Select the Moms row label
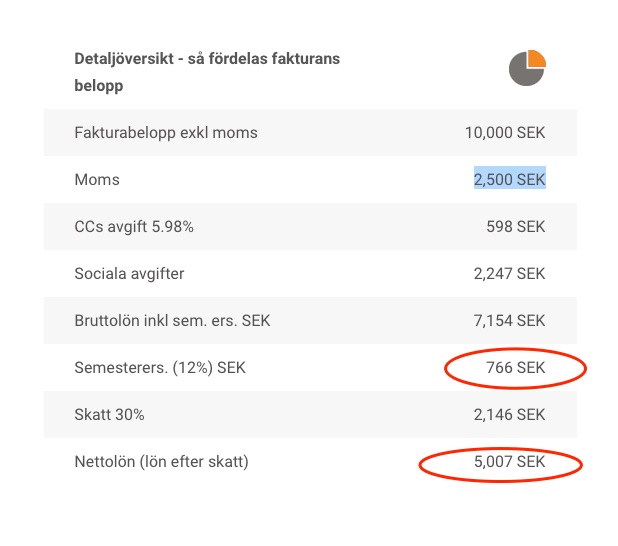Viewport: 618px width, 546px height. [x=97, y=180]
